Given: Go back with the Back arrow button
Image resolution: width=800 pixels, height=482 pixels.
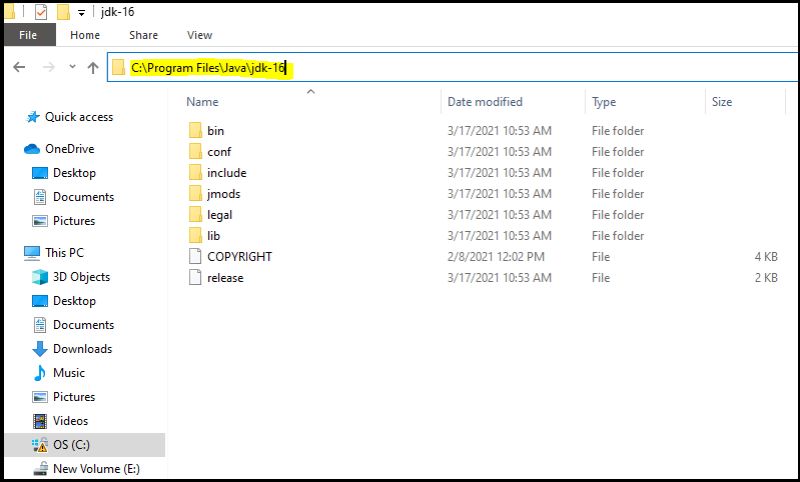Looking at the screenshot, I should [19, 67].
